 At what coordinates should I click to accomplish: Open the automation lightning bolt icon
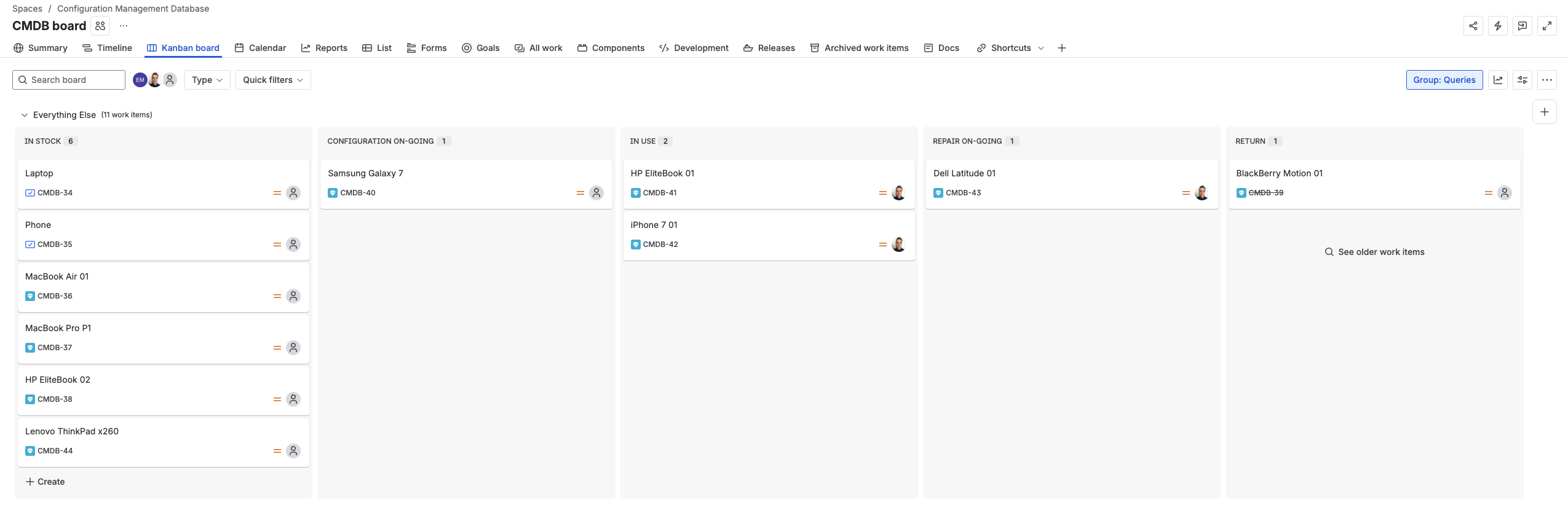pyautogui.click(x=1497, y=26)
